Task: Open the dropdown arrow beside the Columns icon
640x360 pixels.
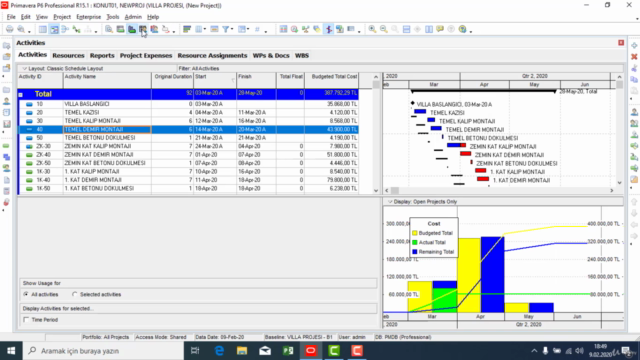Action: coord(205,29)
